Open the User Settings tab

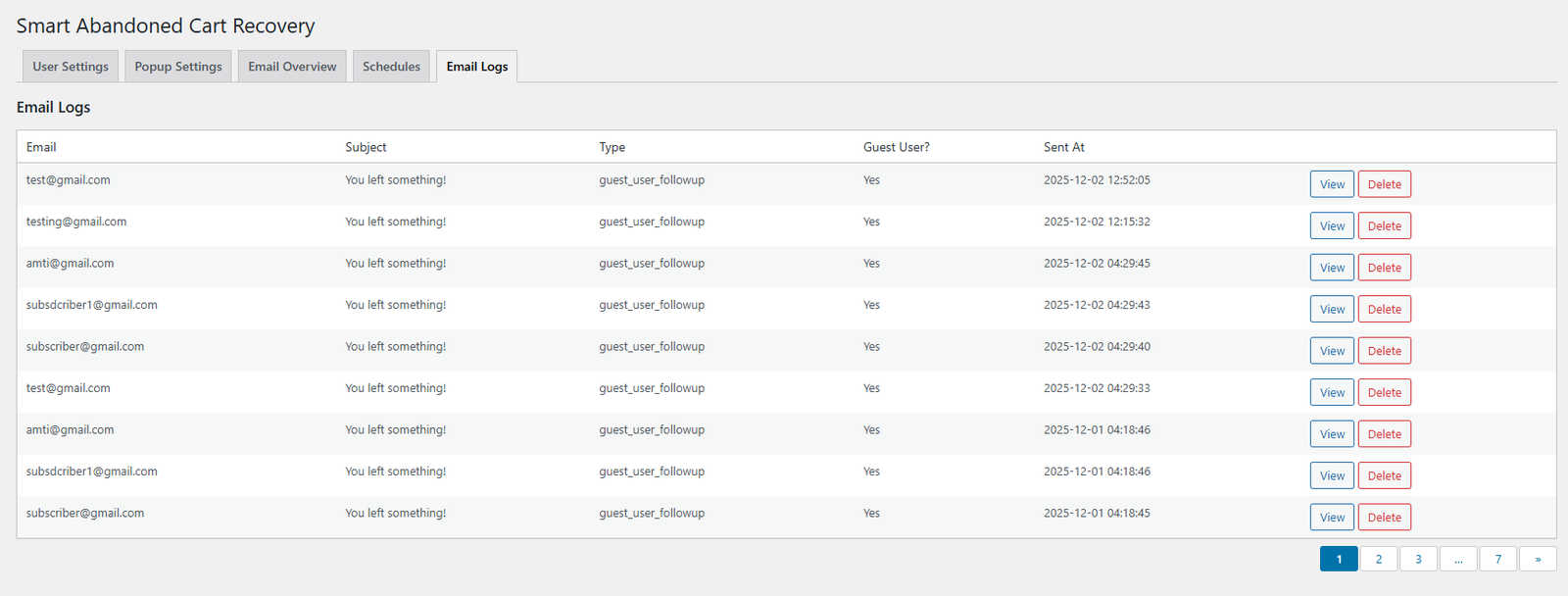(x=71, y=67)
